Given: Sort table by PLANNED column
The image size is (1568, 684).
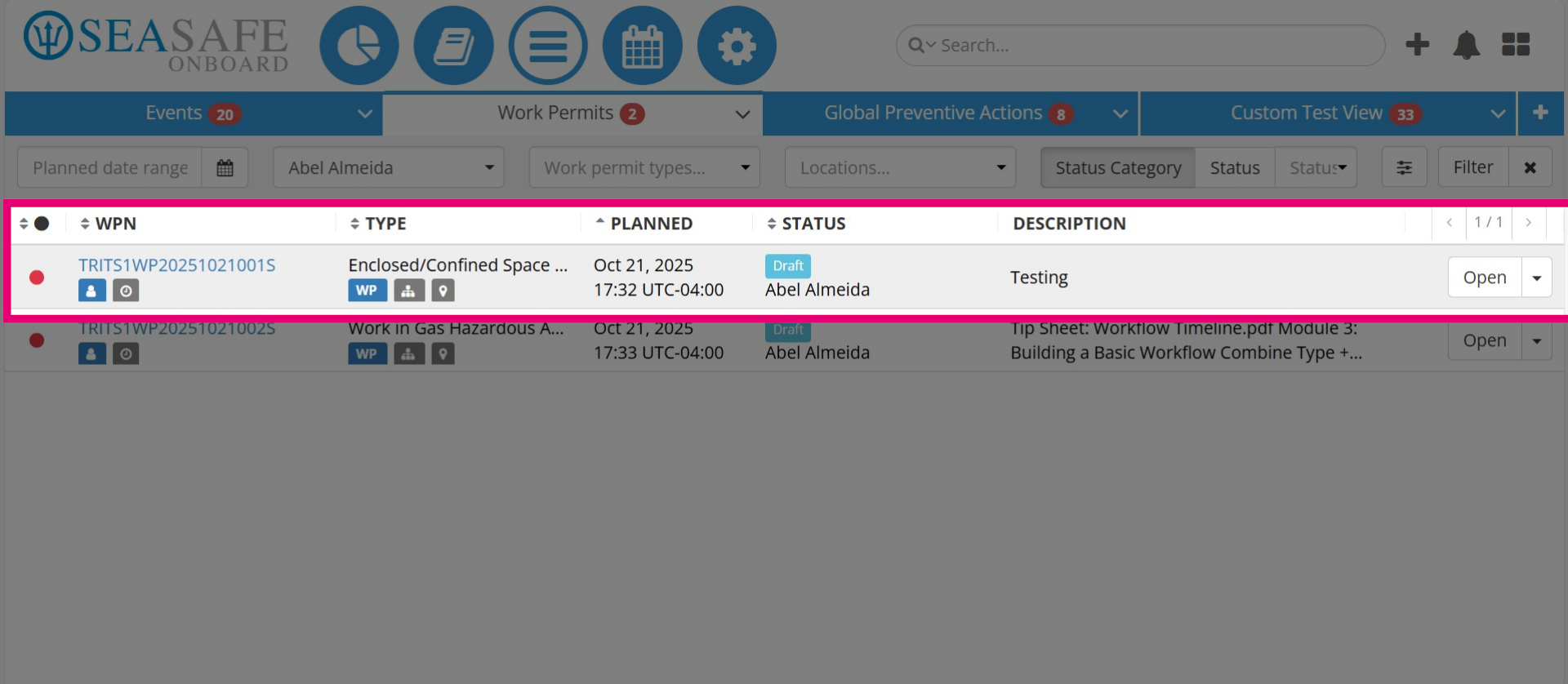Looking at the screenshot, I should pos(644,224).
